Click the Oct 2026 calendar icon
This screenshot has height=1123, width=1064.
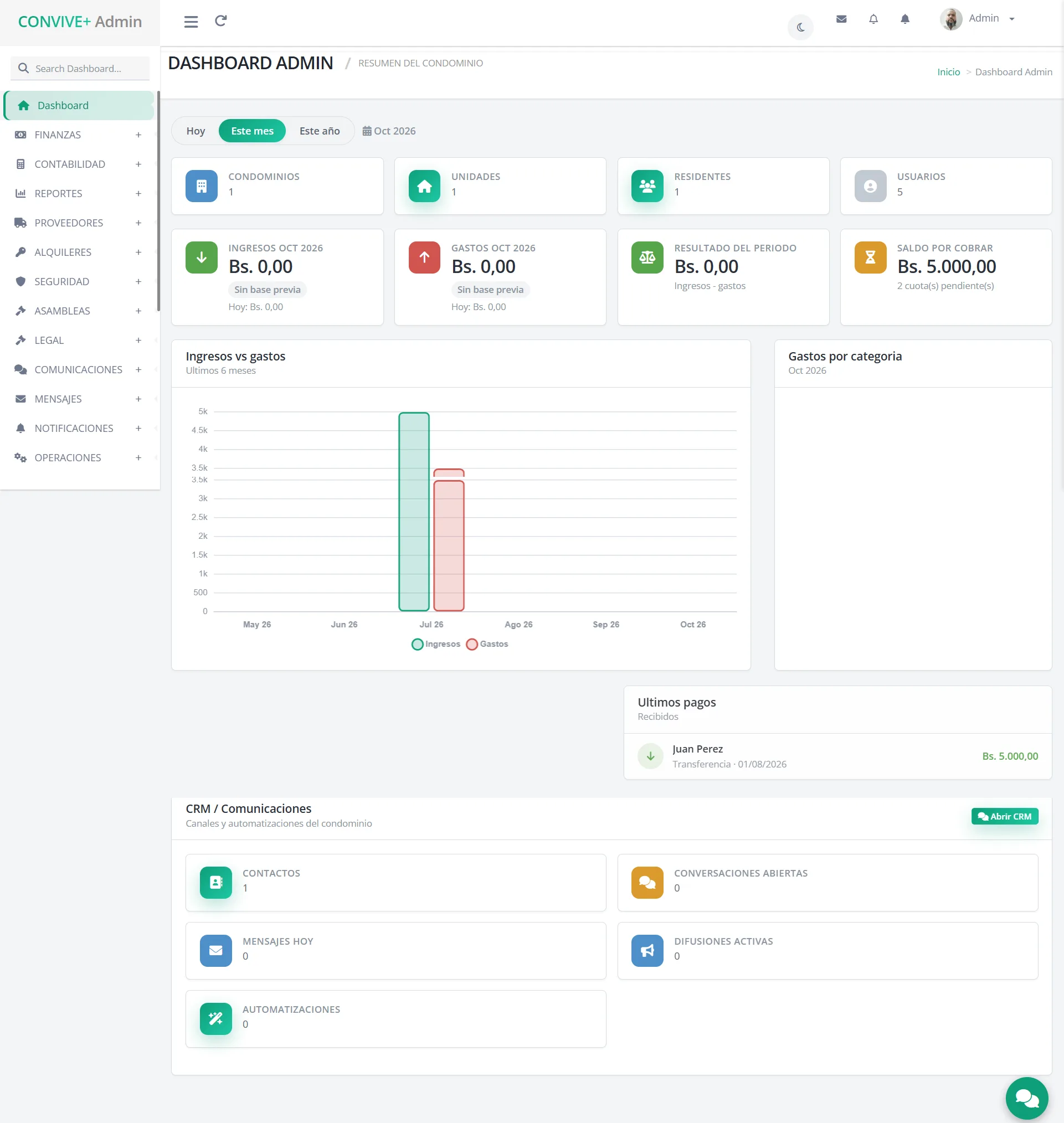point(367,131)
